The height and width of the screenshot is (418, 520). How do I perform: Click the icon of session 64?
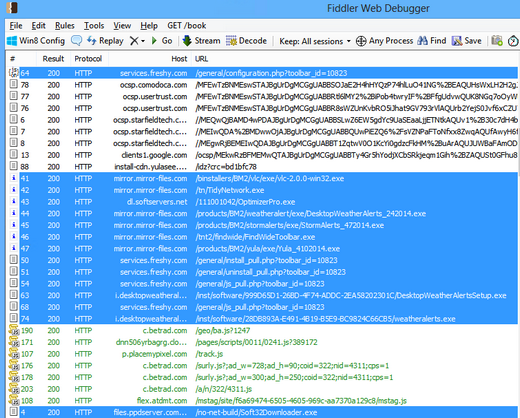click(14, 73)
